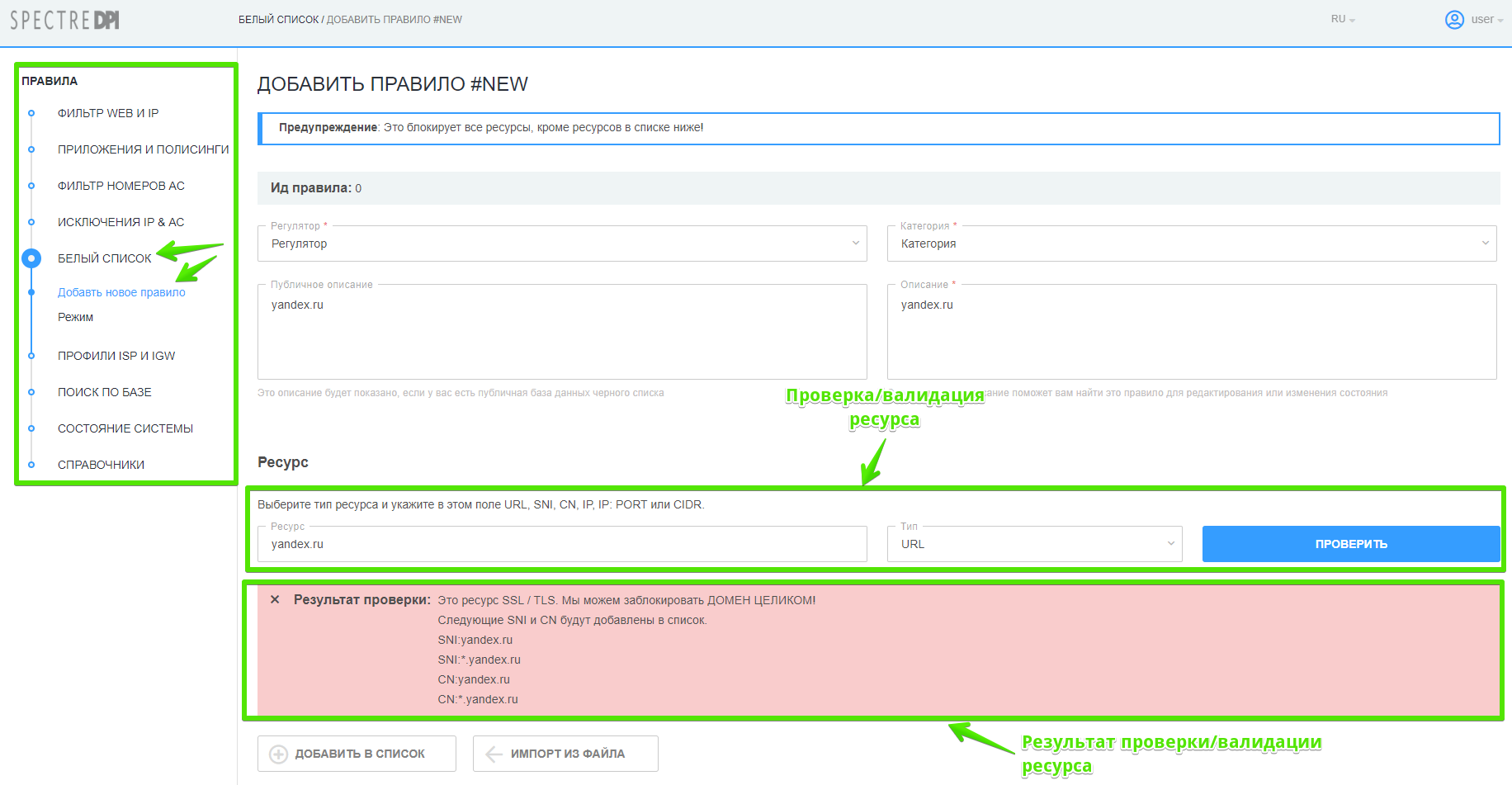Open the Режим submenu item
Viewport: 1512px width, 785px height.
coord(76,317)
